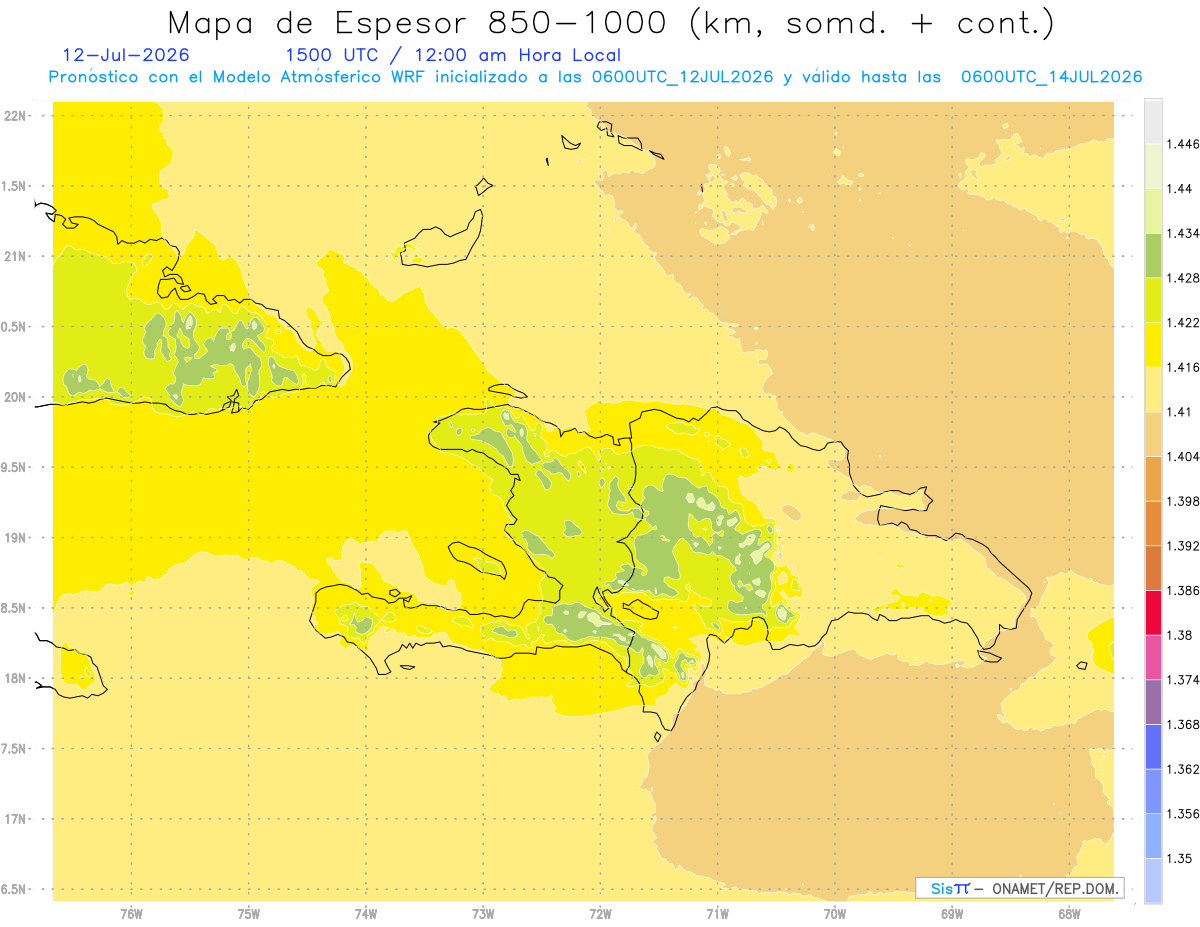Click the "75W" longitude label
Screen dimensions: 1200x927
tap(249, 914)
